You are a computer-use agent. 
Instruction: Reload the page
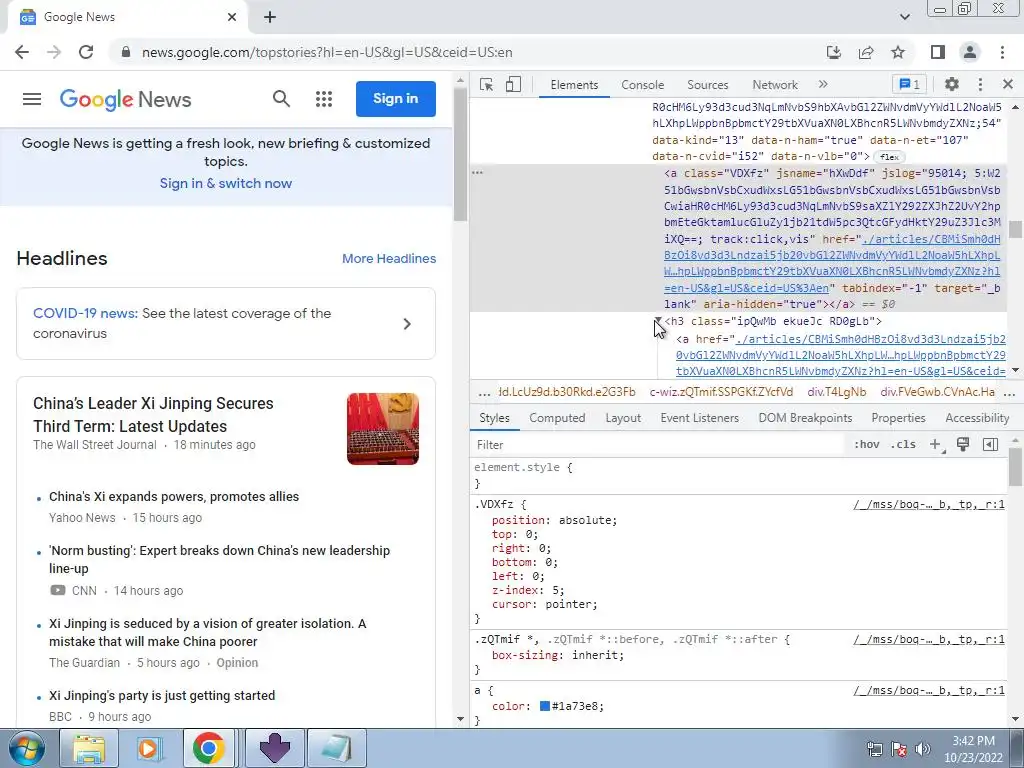(86, 52)
